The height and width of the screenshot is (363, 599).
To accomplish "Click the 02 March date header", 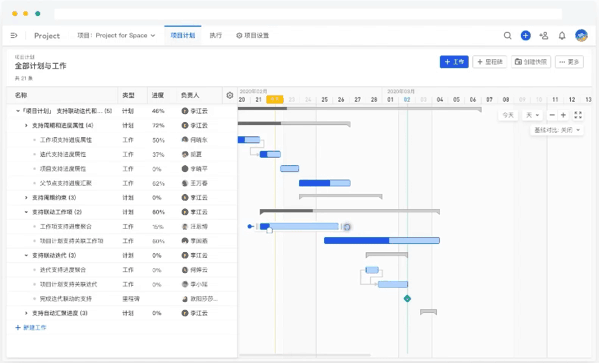I will tap(407, 99).
